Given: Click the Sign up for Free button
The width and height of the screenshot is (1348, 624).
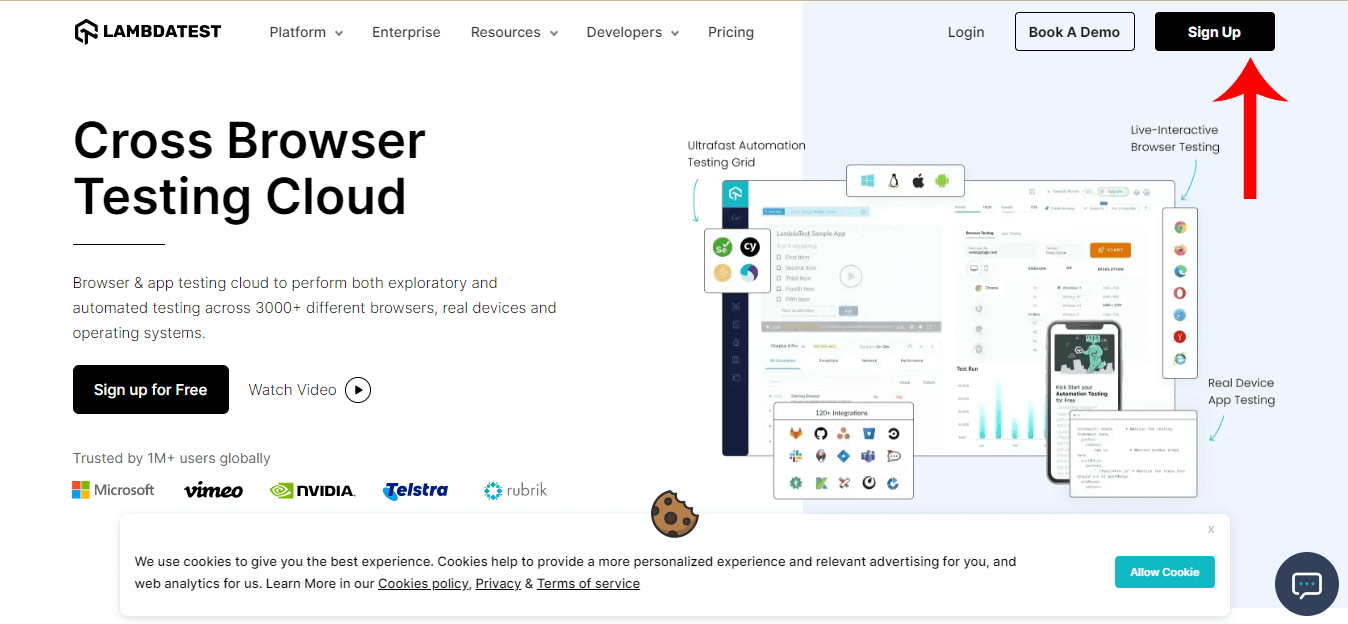Looking at the screenshot, I should (x=151, y=390).
